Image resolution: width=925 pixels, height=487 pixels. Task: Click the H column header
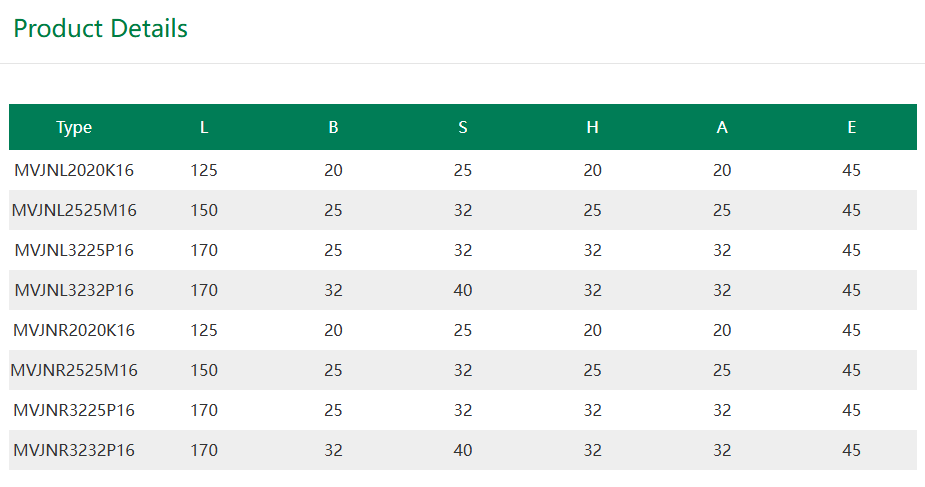(592, 127)
